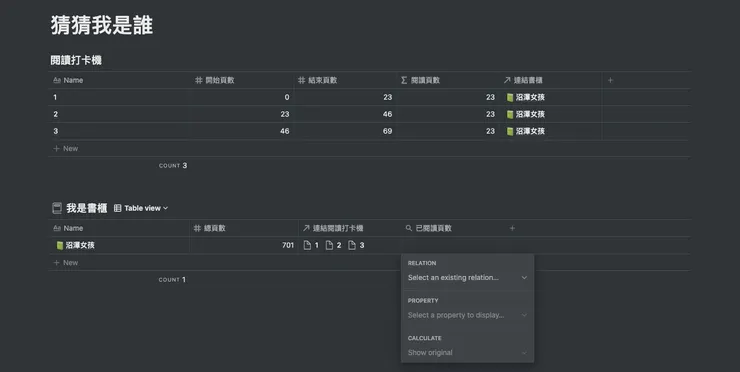Select 開始頁數 cell showing 0
This screenshot has width=740, height=372.
(x=242, y=97)
